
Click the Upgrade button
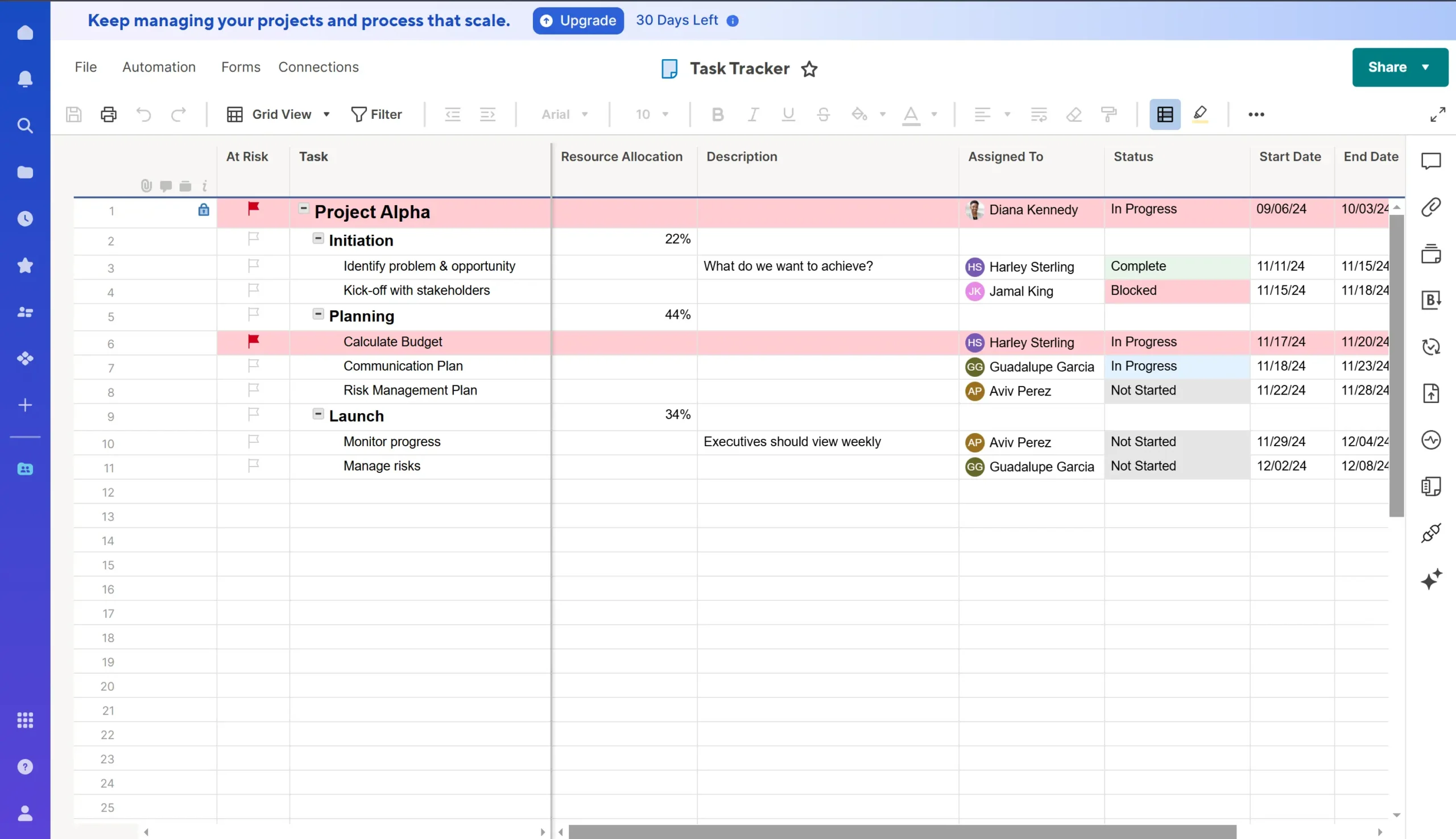pyautogui.click(x=577, y=20)
